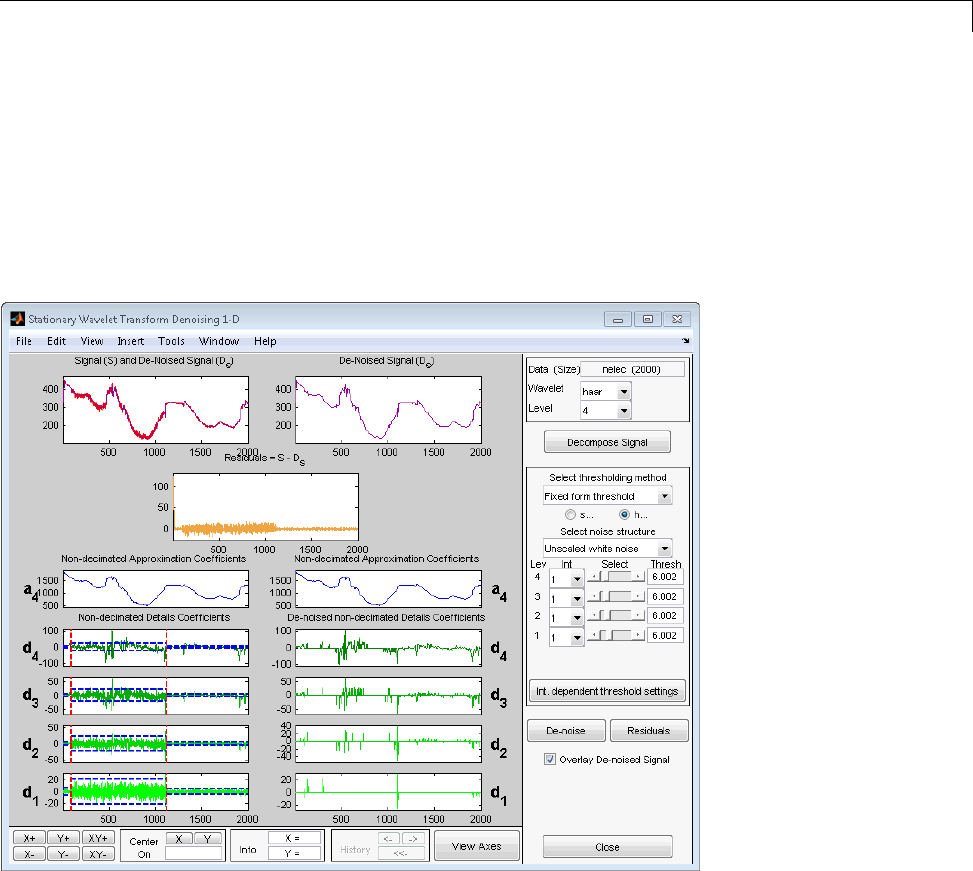The image size is (973, 871).
Task: Click the Center On X button
Action: click(178, 838)
